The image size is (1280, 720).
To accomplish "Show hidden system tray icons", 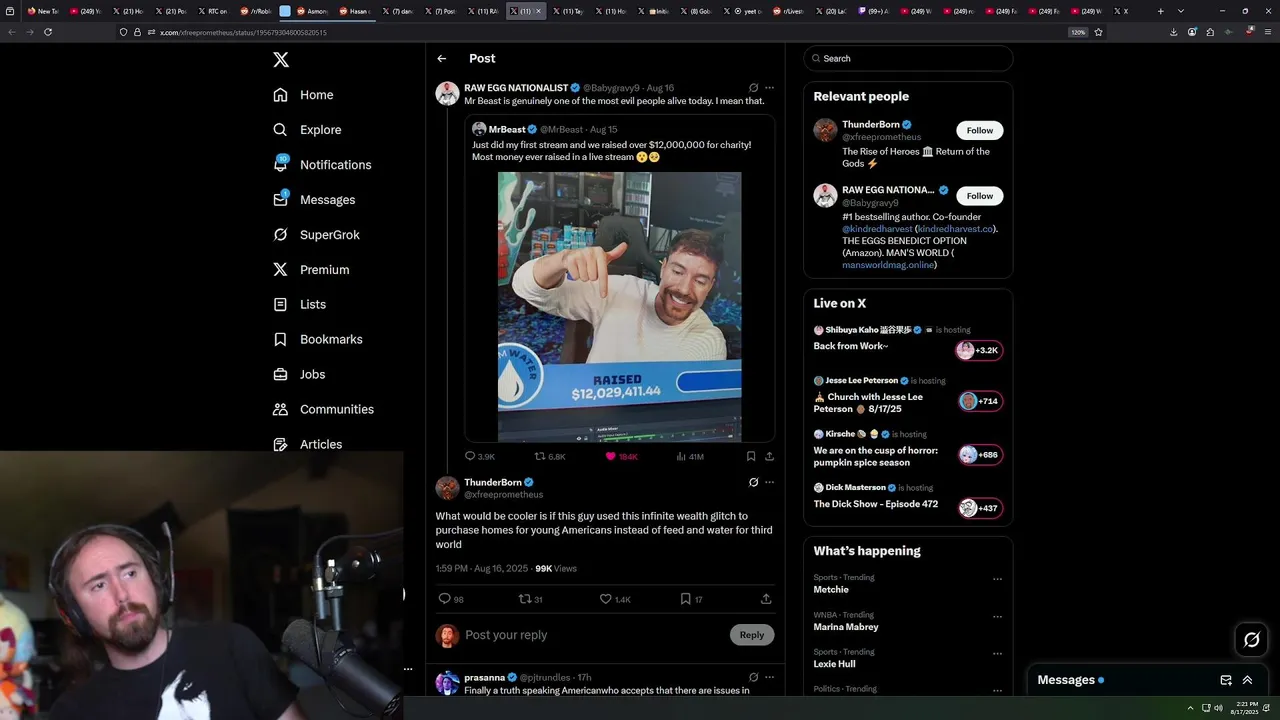I will [x=1190, y=708].
